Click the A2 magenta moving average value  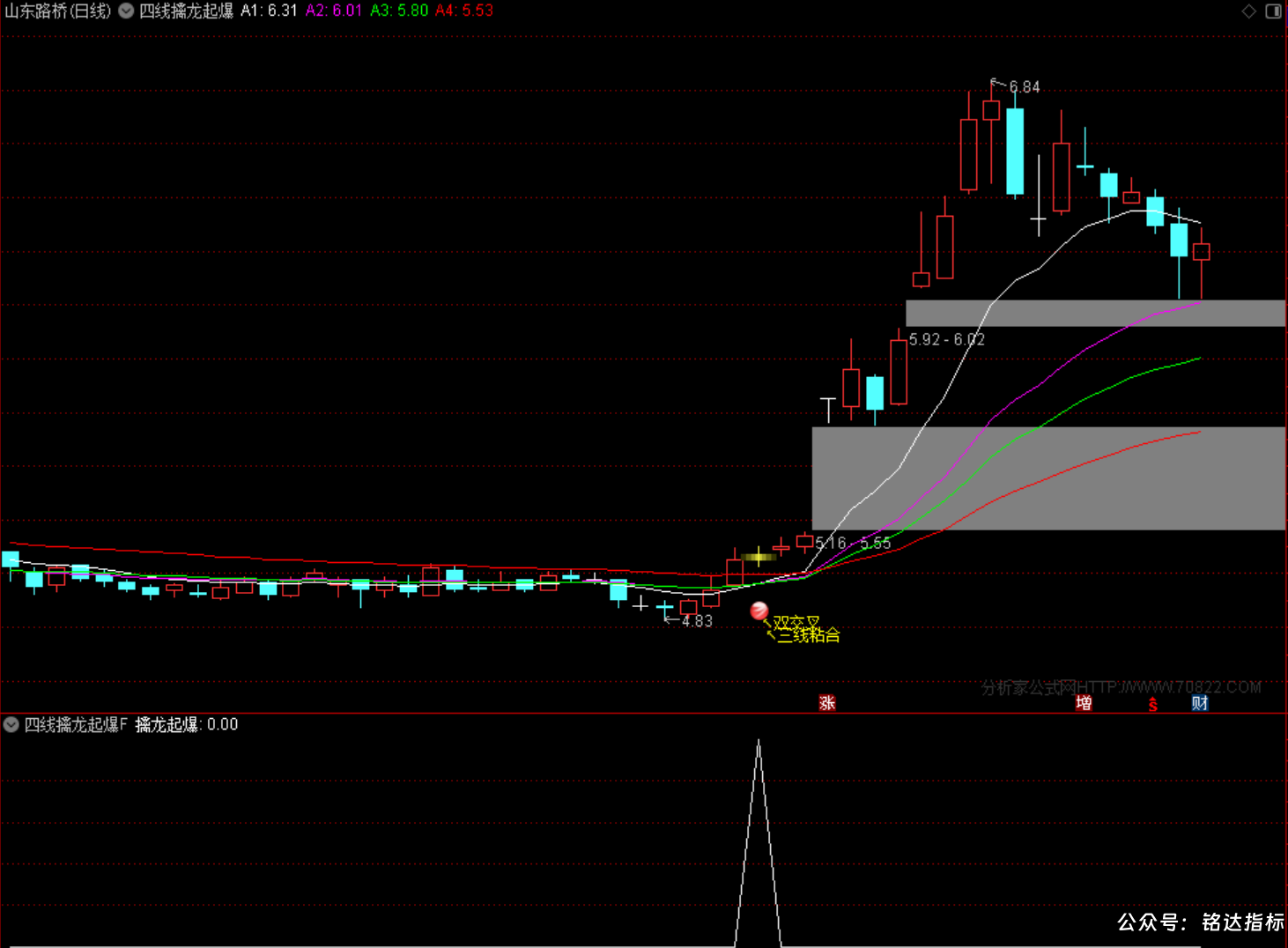click(334, 11)
